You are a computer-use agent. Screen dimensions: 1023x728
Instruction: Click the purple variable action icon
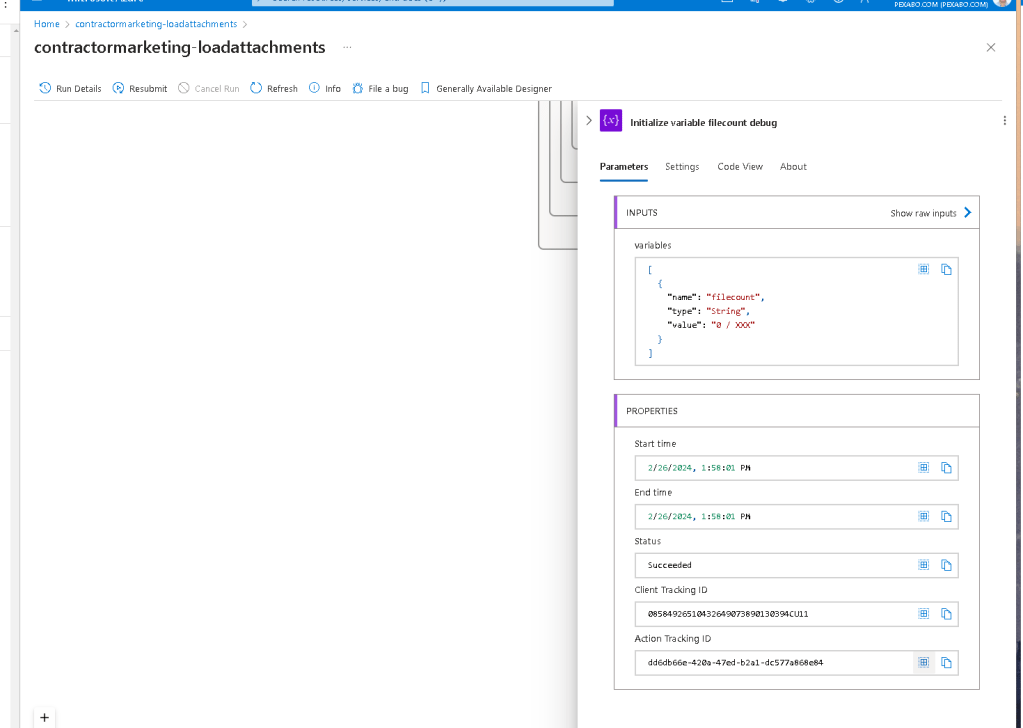[x=611, y=121]
